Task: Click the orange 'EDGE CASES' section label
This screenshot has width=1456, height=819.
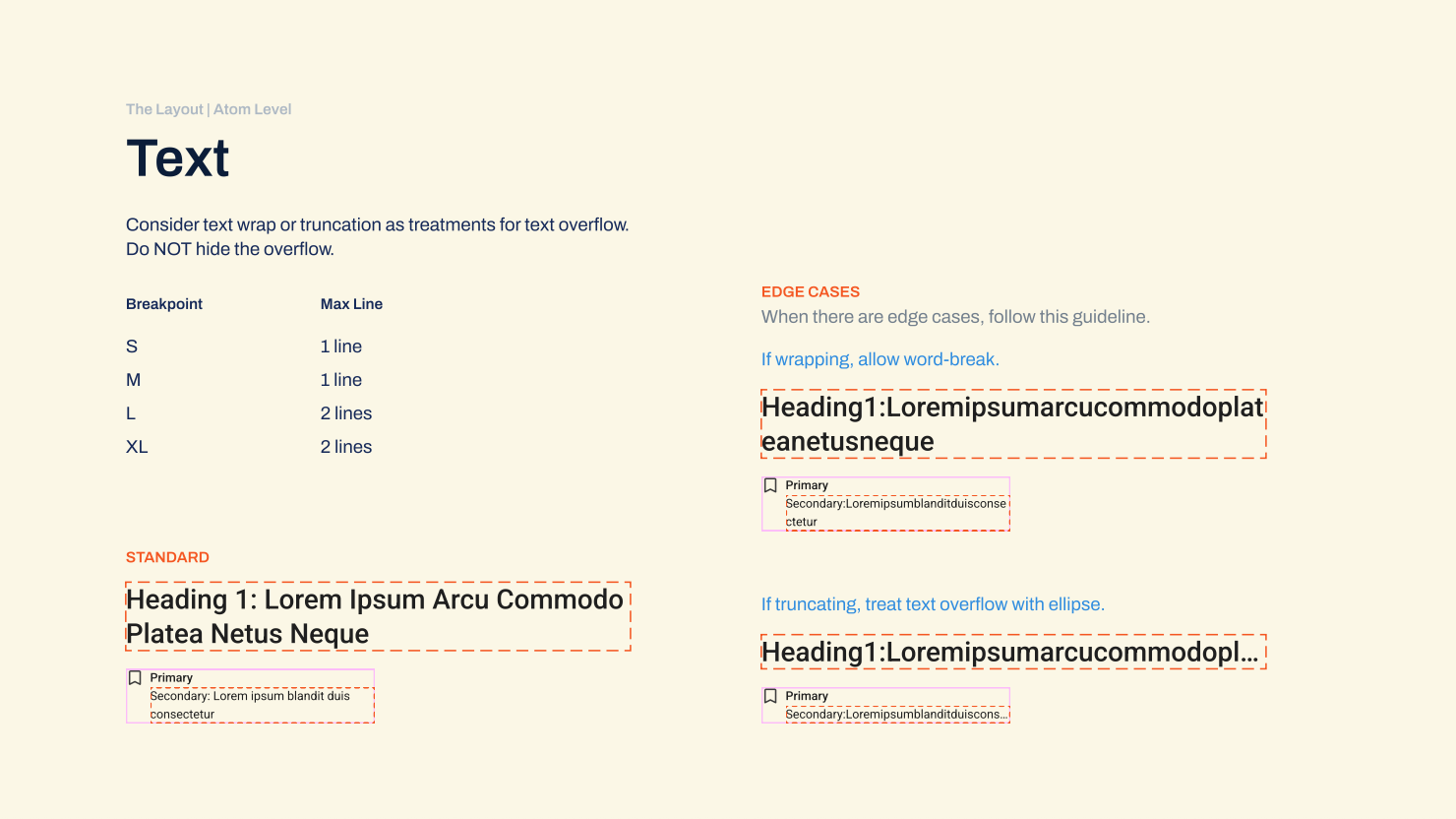Action: [811, 291]
